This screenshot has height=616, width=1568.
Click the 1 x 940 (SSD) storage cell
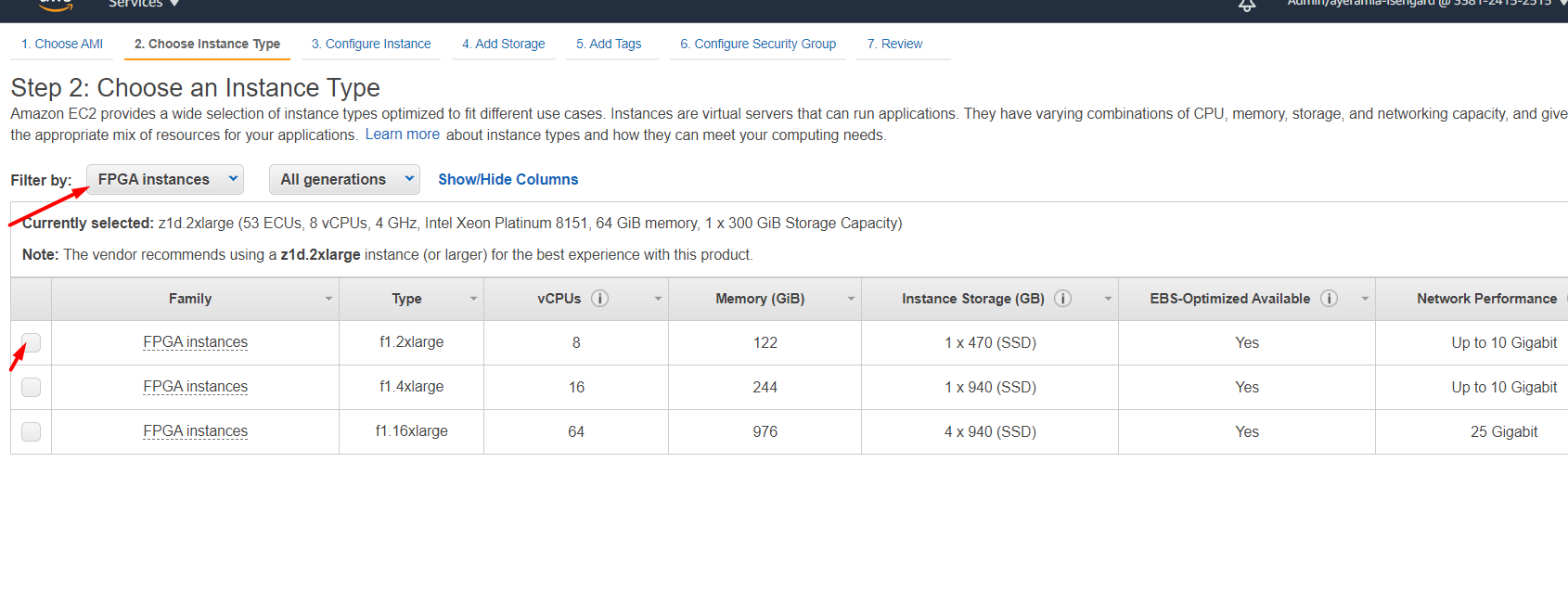point(990,388)
